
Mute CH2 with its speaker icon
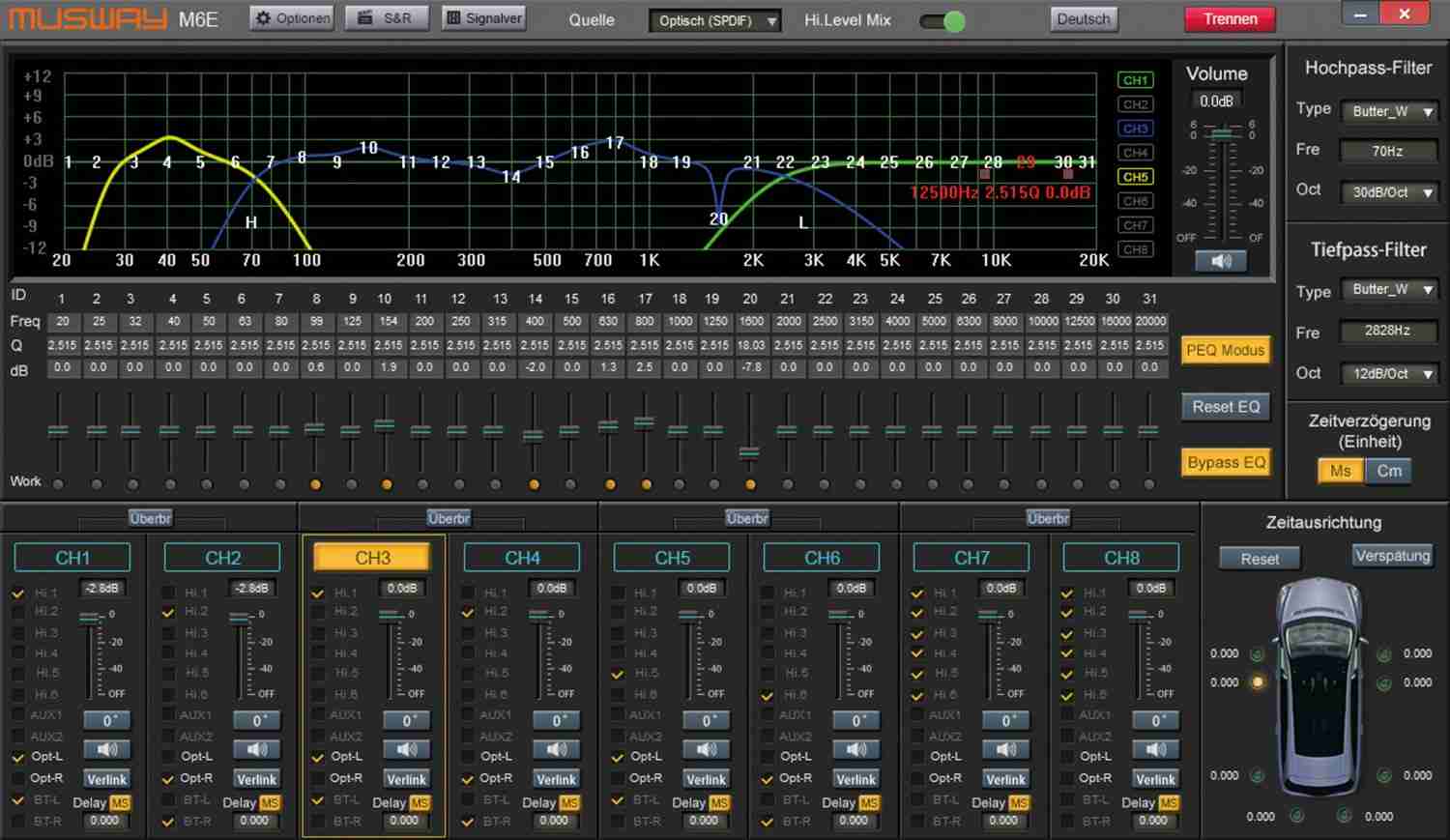point(257,749)
